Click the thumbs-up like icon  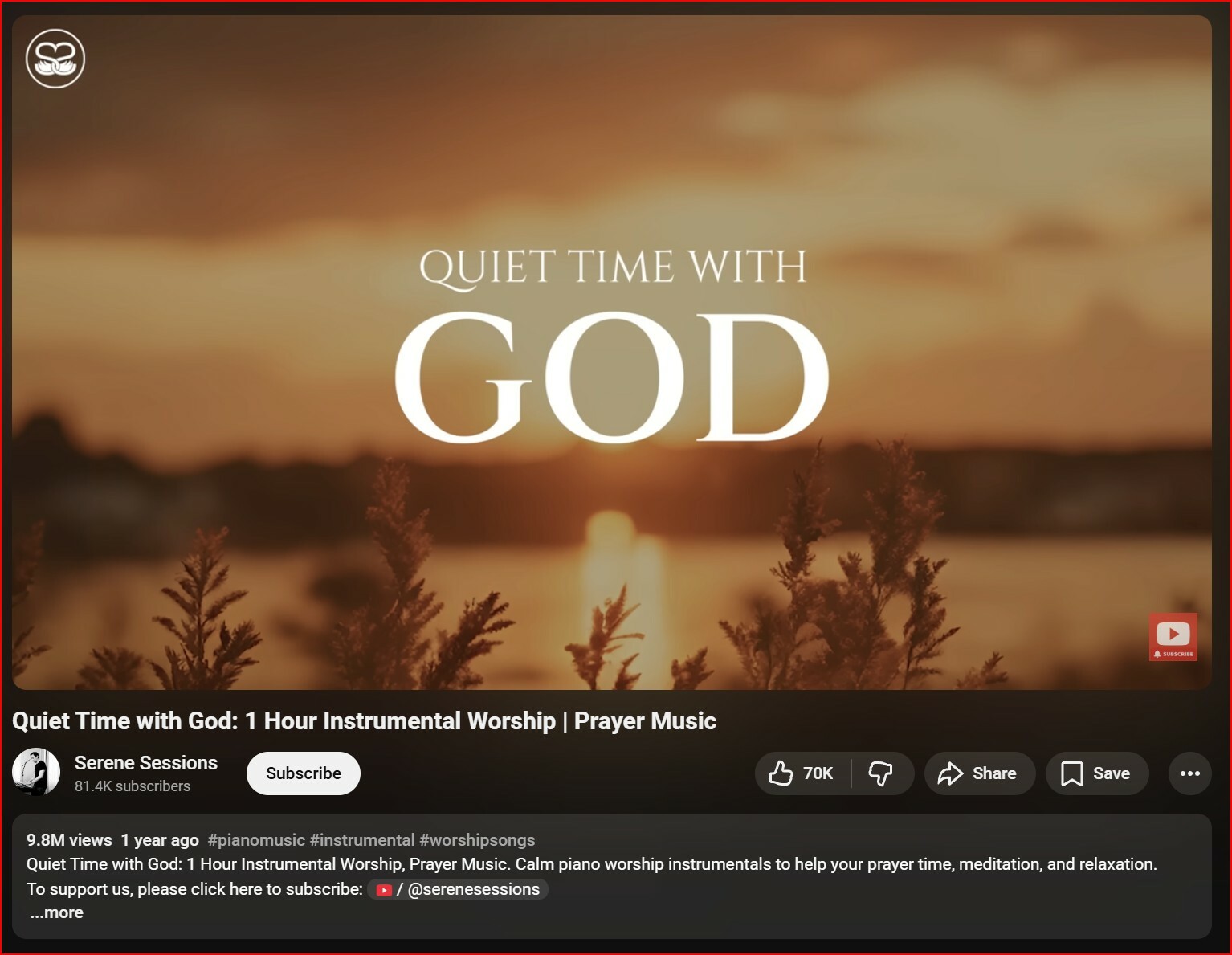pos(781,773)
